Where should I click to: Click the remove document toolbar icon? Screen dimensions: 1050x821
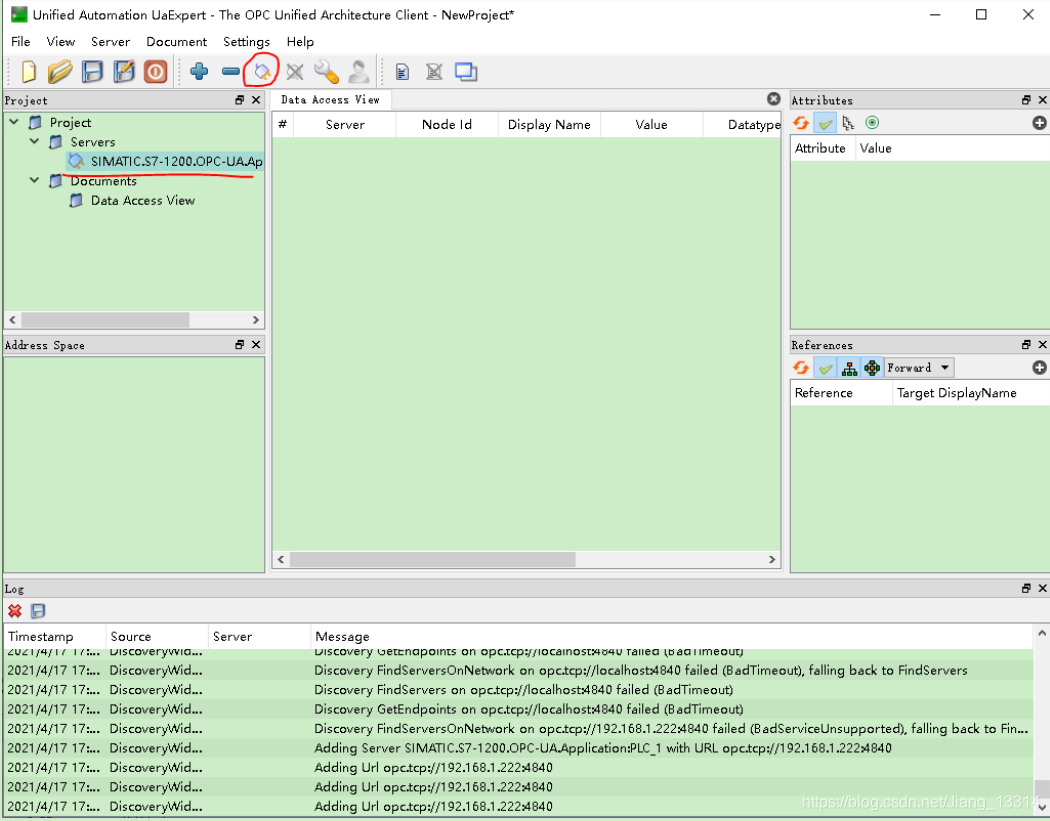[434, 72]
